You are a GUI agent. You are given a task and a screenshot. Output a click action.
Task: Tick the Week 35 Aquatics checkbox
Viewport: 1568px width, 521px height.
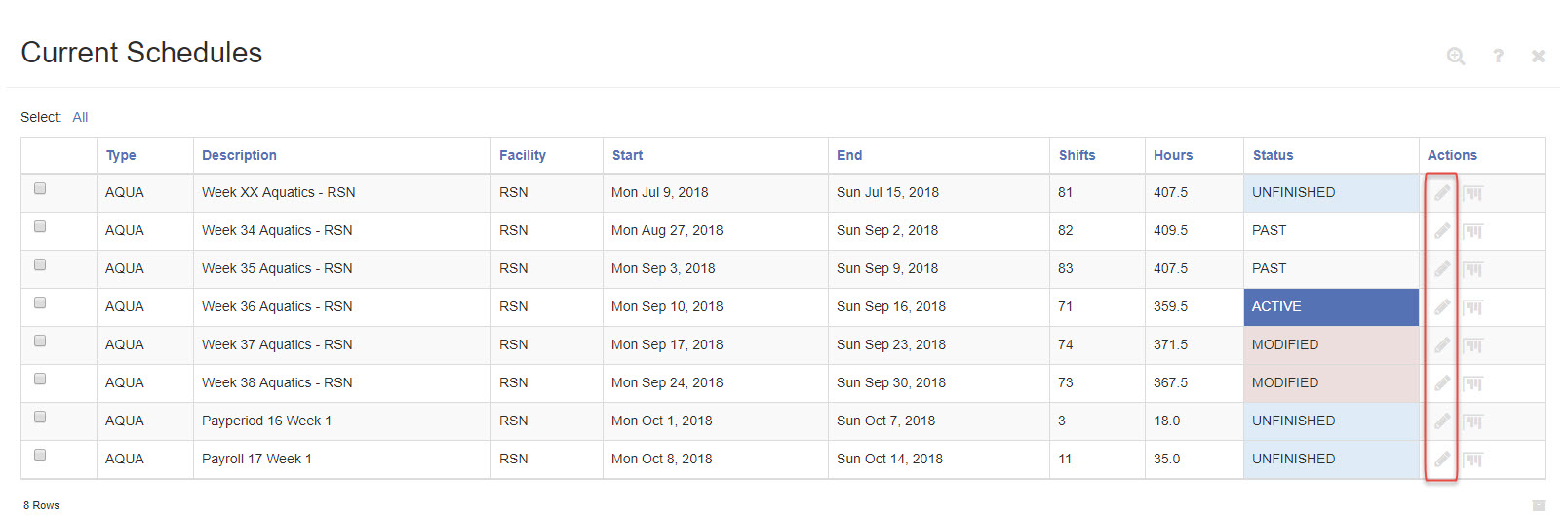[x=40, y=264]
